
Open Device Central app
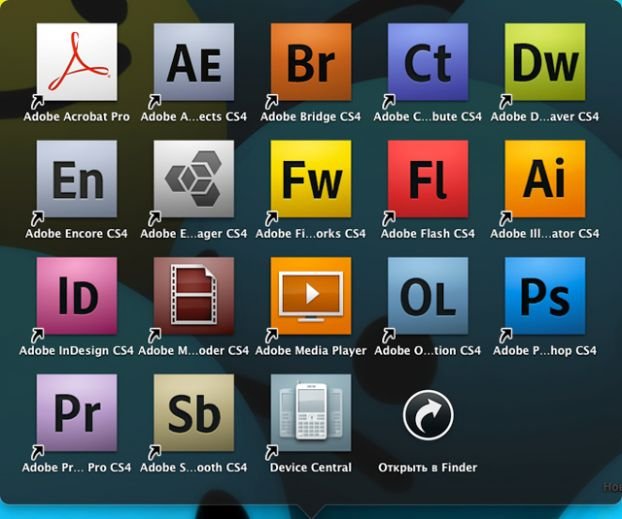(x=311, y=413)
